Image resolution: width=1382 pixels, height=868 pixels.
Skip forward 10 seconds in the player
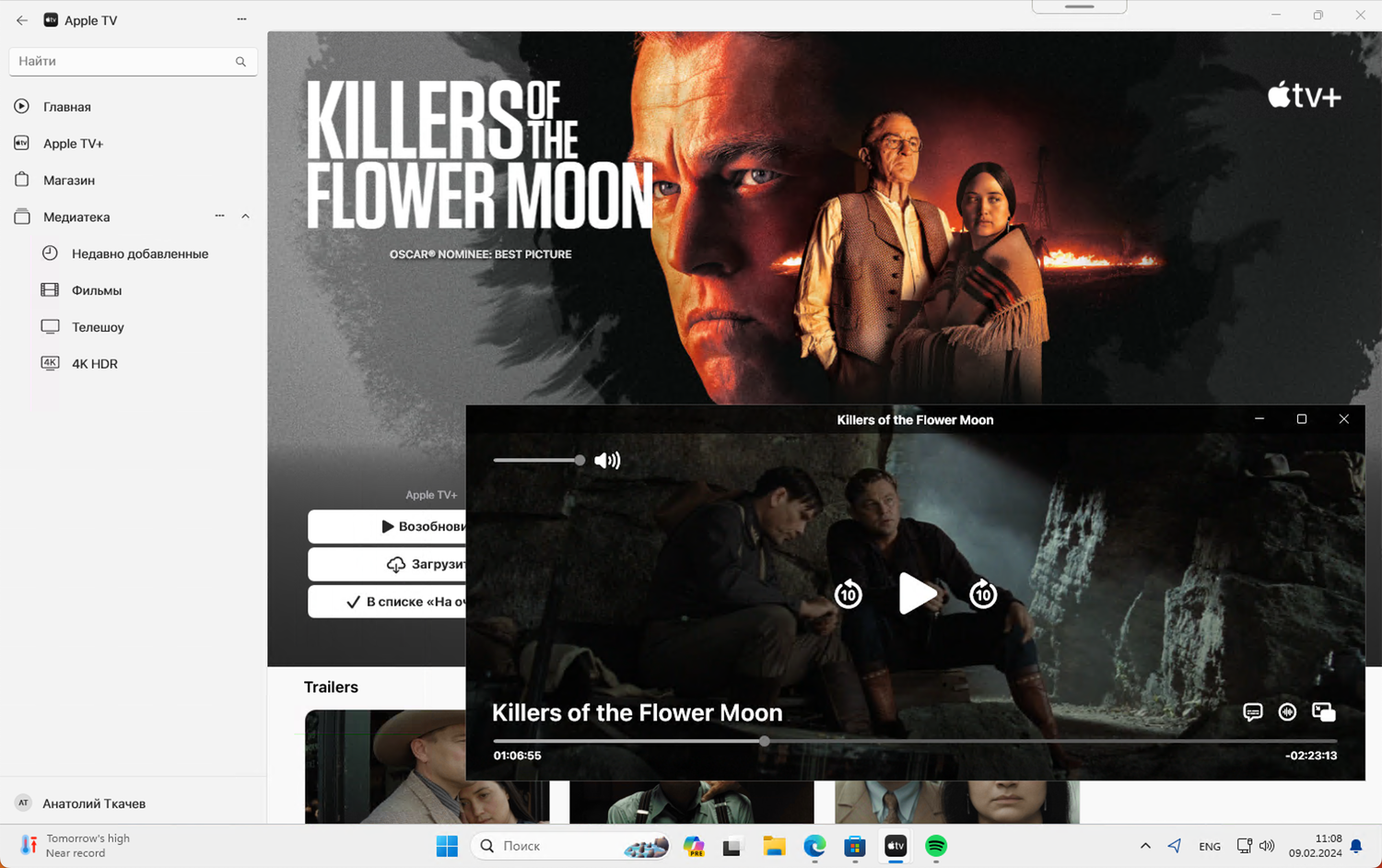983,594
